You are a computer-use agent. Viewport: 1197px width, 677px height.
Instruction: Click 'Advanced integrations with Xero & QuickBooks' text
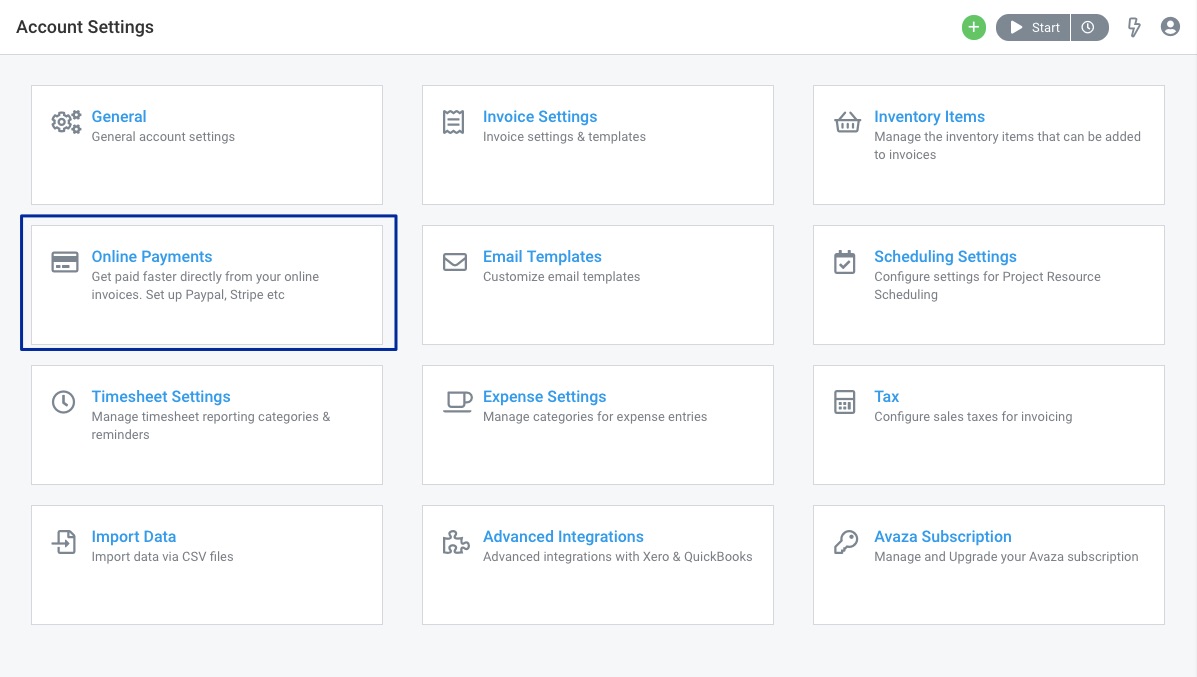(618, 556)
